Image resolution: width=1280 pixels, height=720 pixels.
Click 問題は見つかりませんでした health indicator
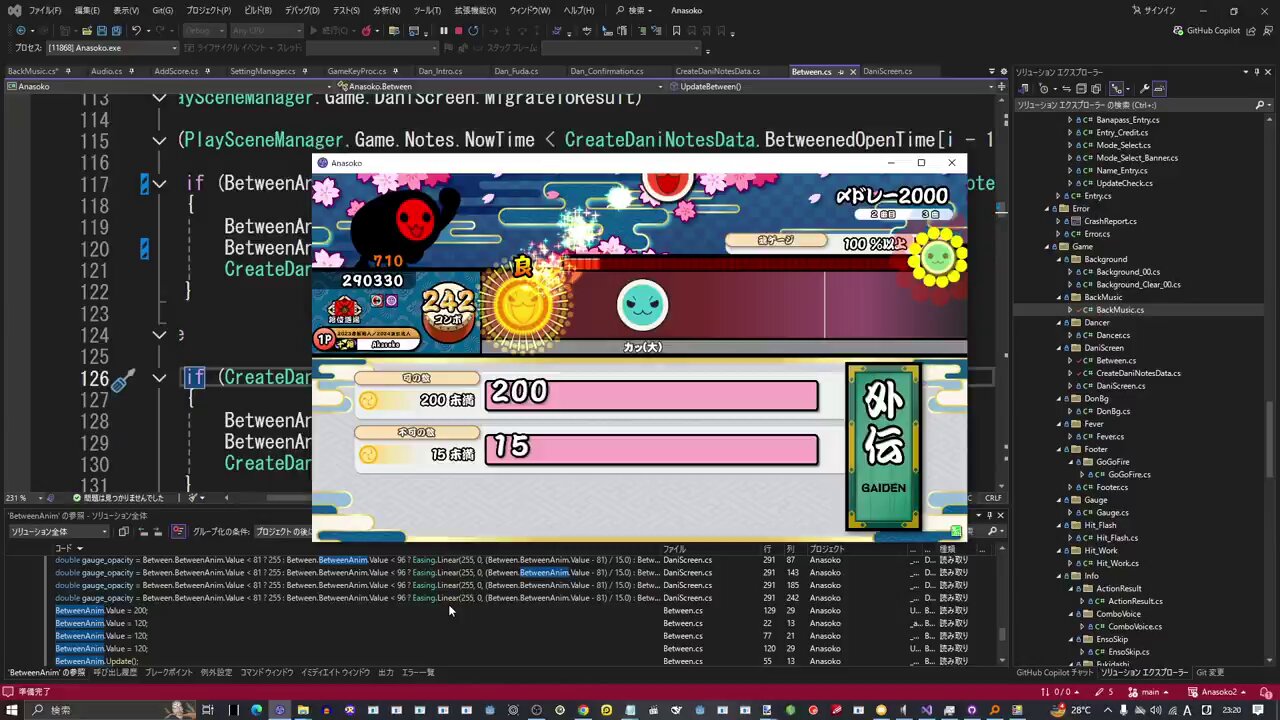coord(118,498)
